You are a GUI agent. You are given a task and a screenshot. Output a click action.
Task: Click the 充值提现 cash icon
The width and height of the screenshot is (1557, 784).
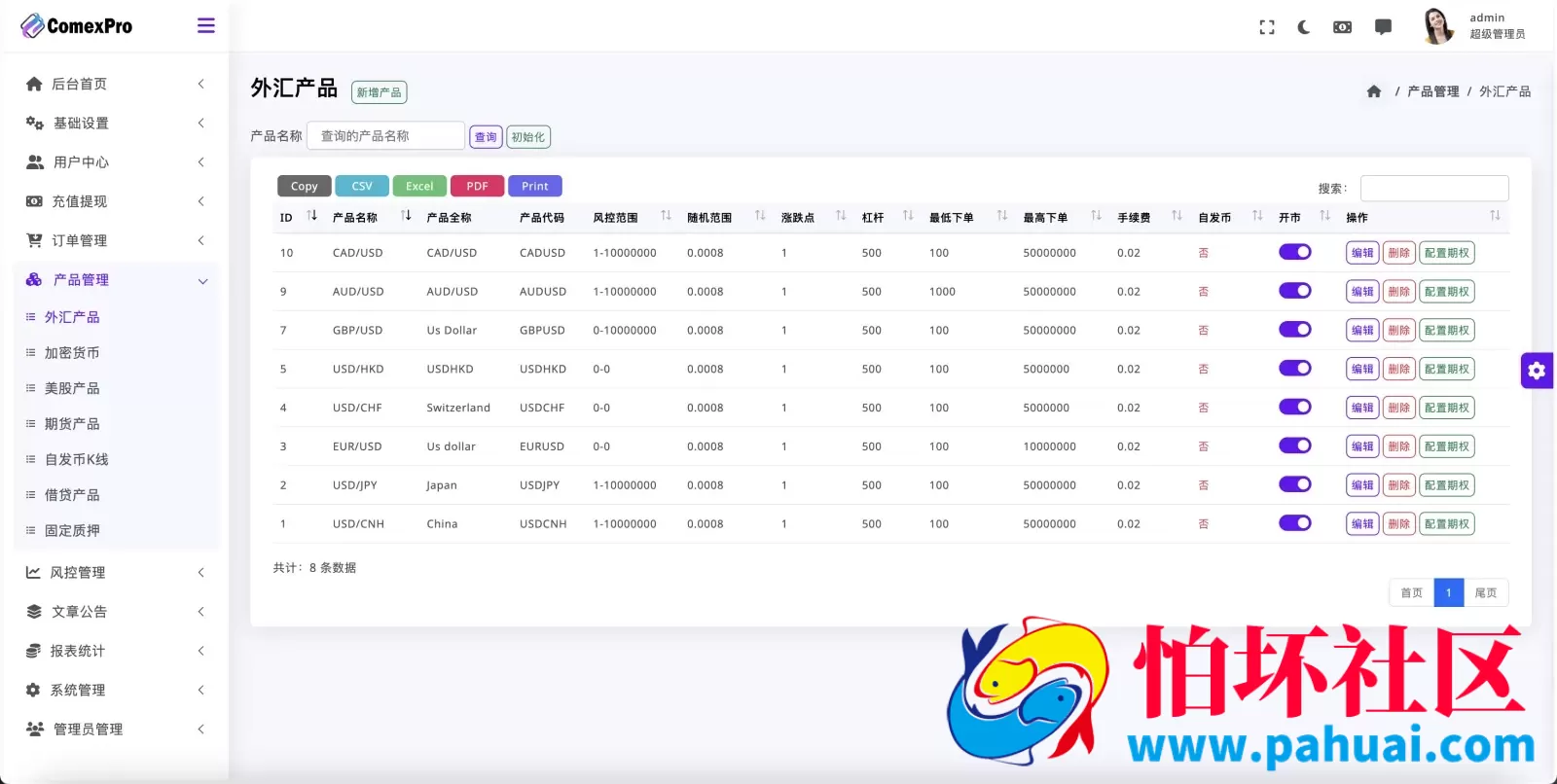[34, 201]
